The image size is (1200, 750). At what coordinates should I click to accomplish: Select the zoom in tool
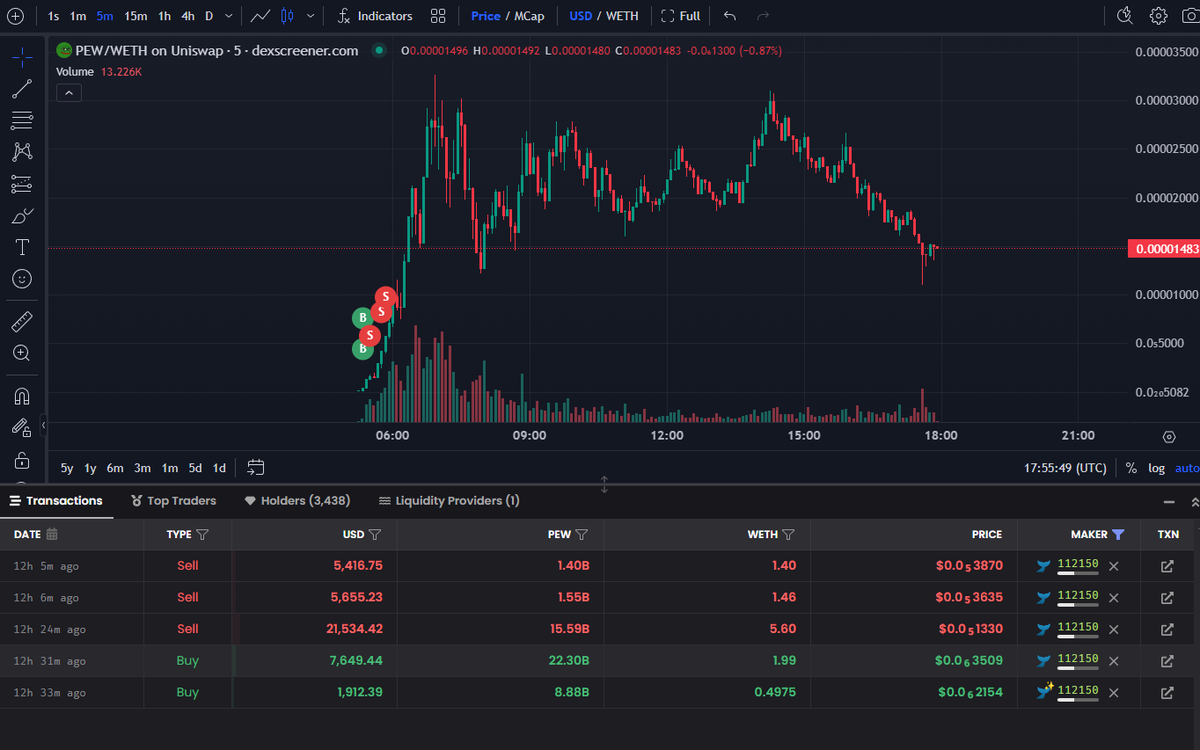(21, 353)
